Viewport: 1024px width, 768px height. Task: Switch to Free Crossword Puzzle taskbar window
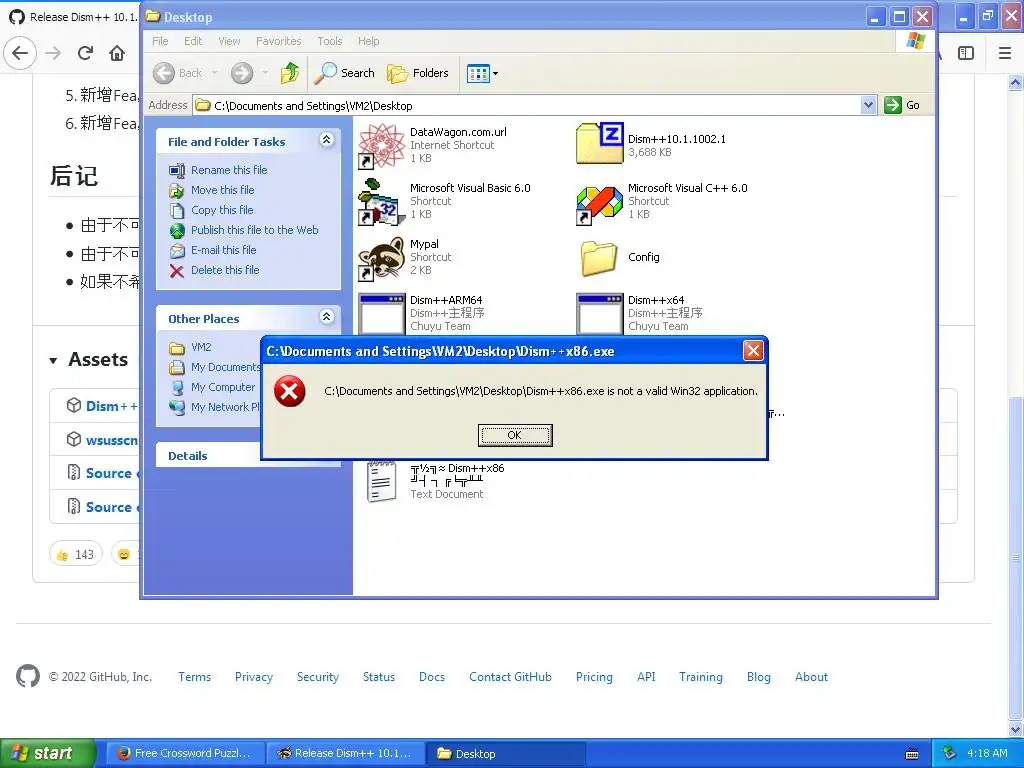pyautogui.click(x=185, y=754)
